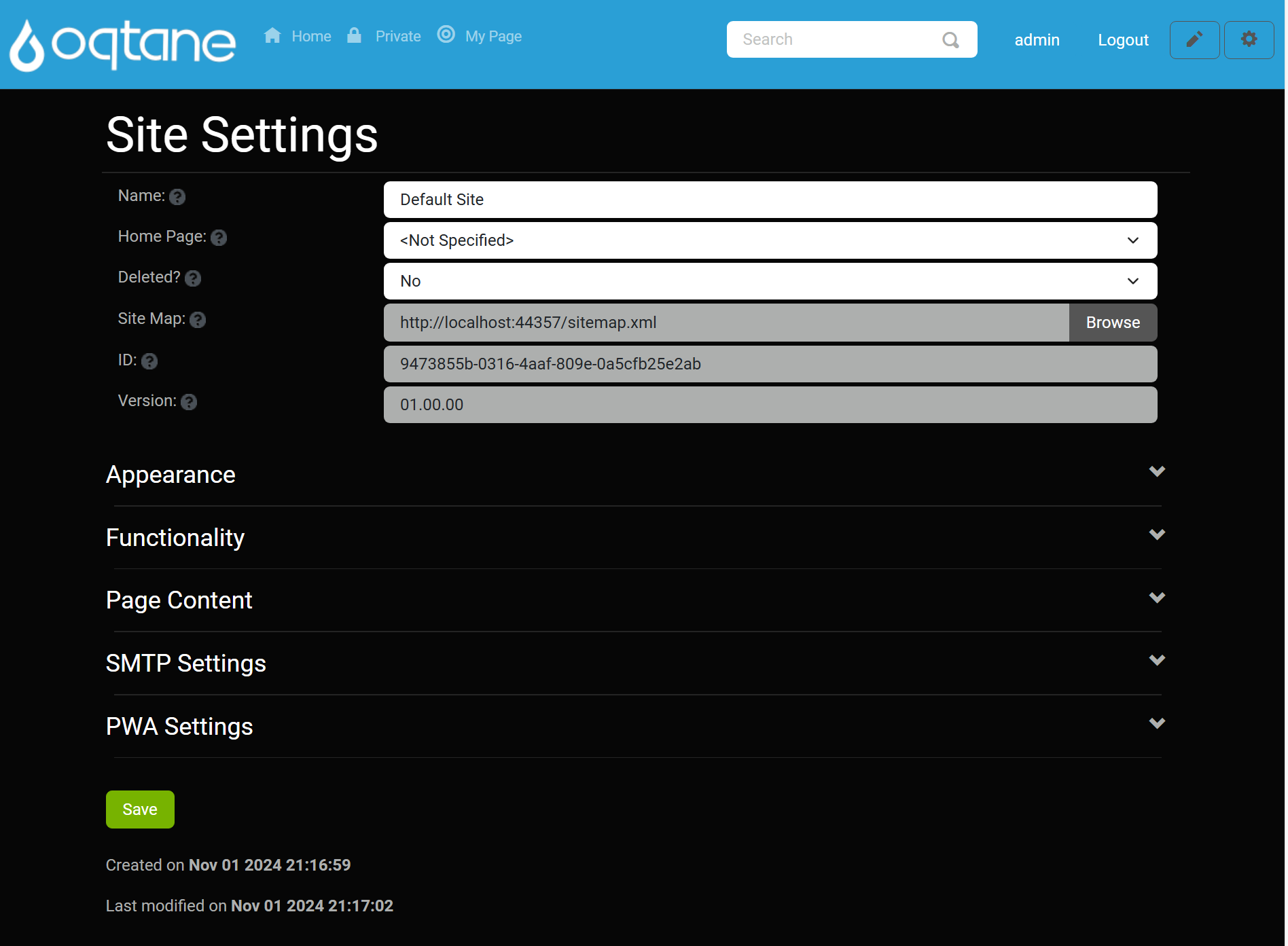Show help for Site Map field
The height and width of the screenshot is (946, 1288).
click(198, 320)
